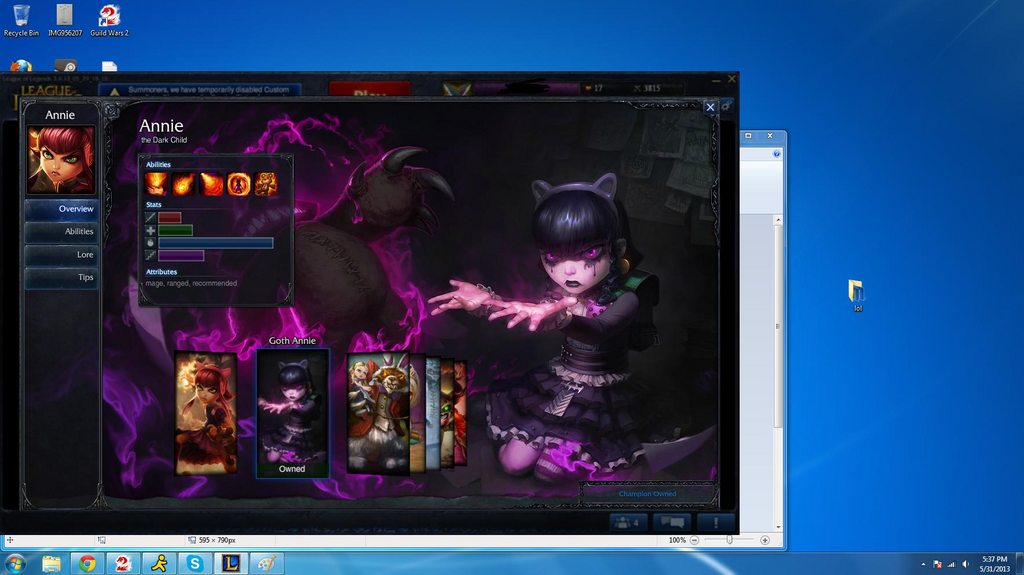1024x575 pixels.
Task: Select the Firefox desktop icon
Action: [x=21, y=67]
